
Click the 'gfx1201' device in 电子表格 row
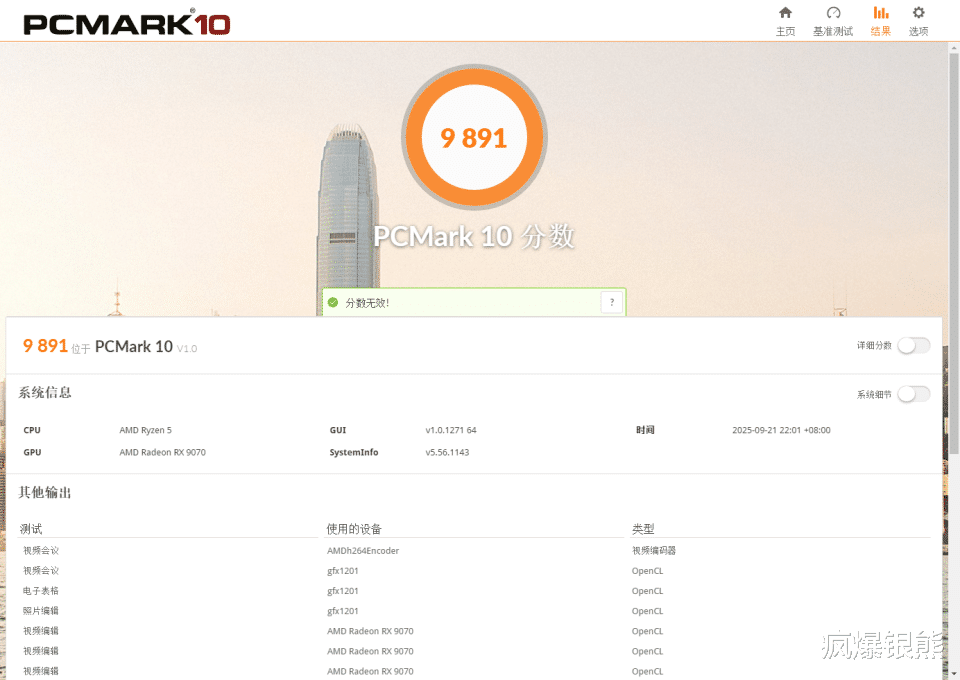click(x=343, y=591)
